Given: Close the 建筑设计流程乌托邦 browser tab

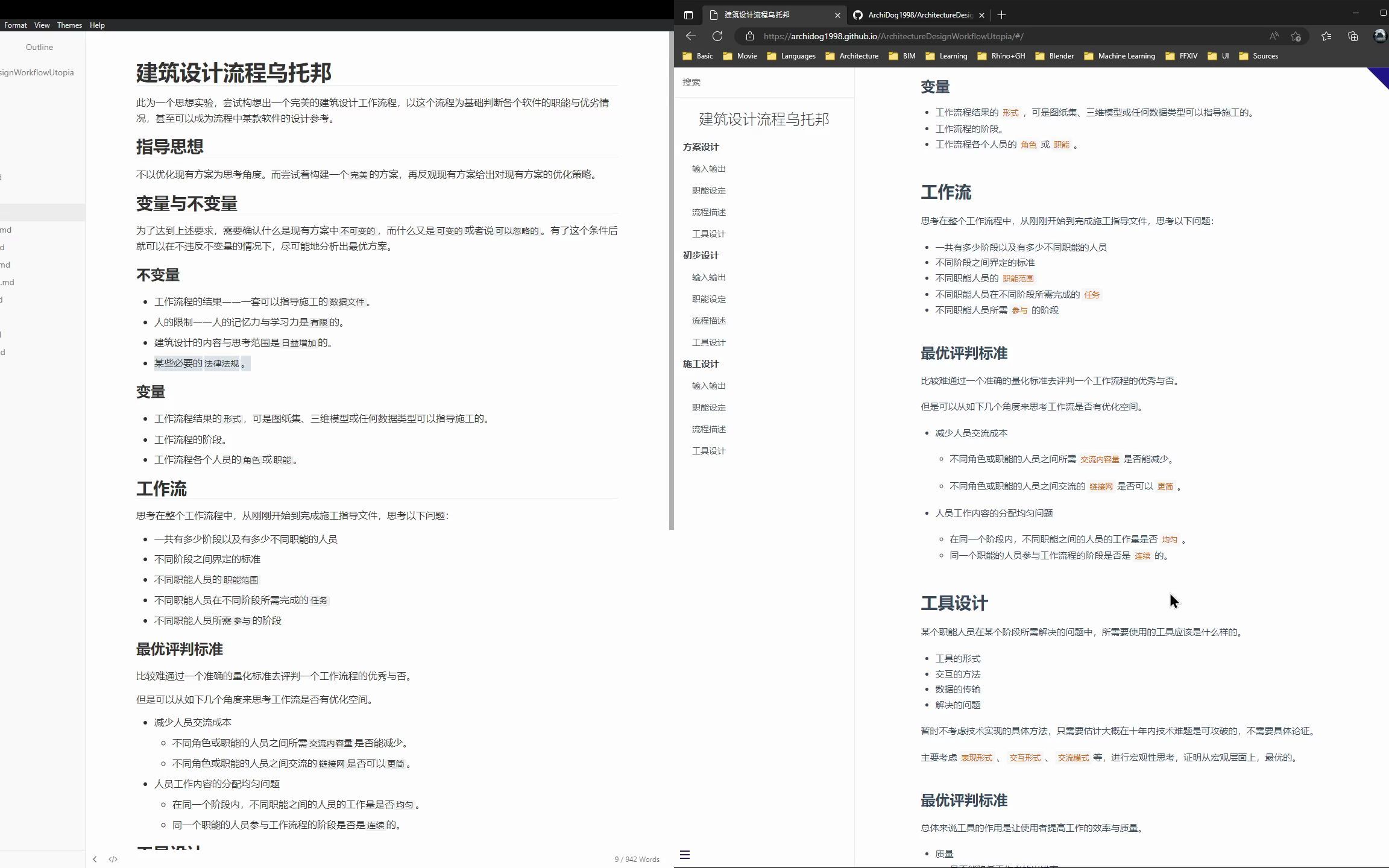Looking at the screenshot, I should pyautogui.click(x=837, y=15).
